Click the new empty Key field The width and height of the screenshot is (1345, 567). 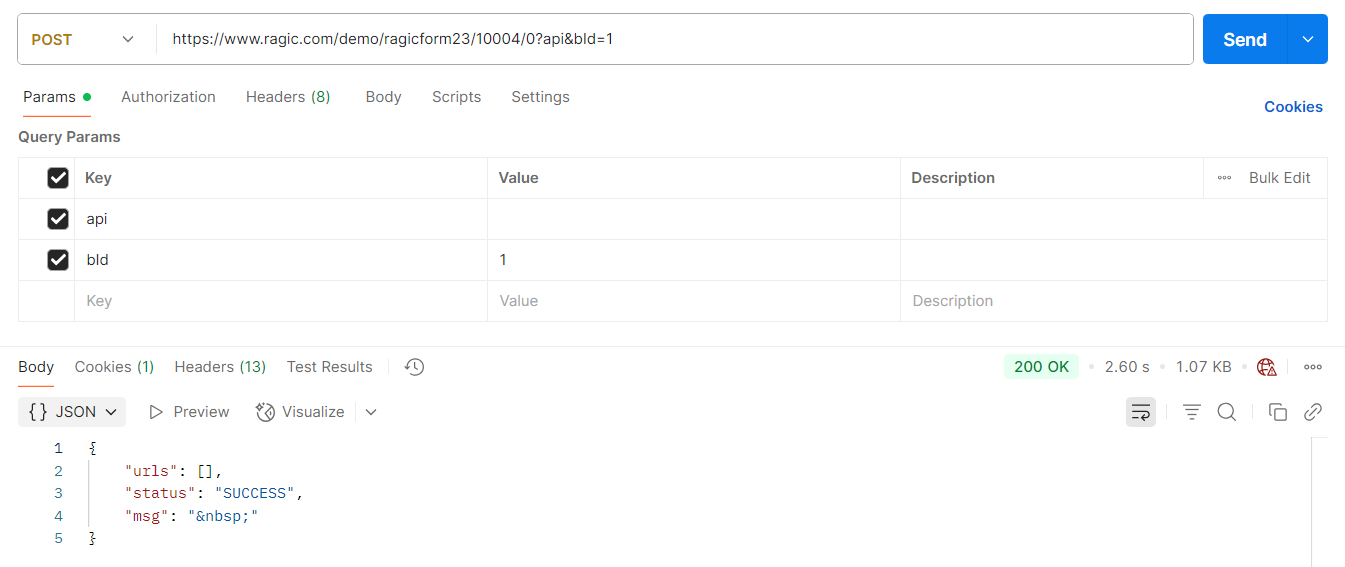pyautogui.click(x=281, y=301)
